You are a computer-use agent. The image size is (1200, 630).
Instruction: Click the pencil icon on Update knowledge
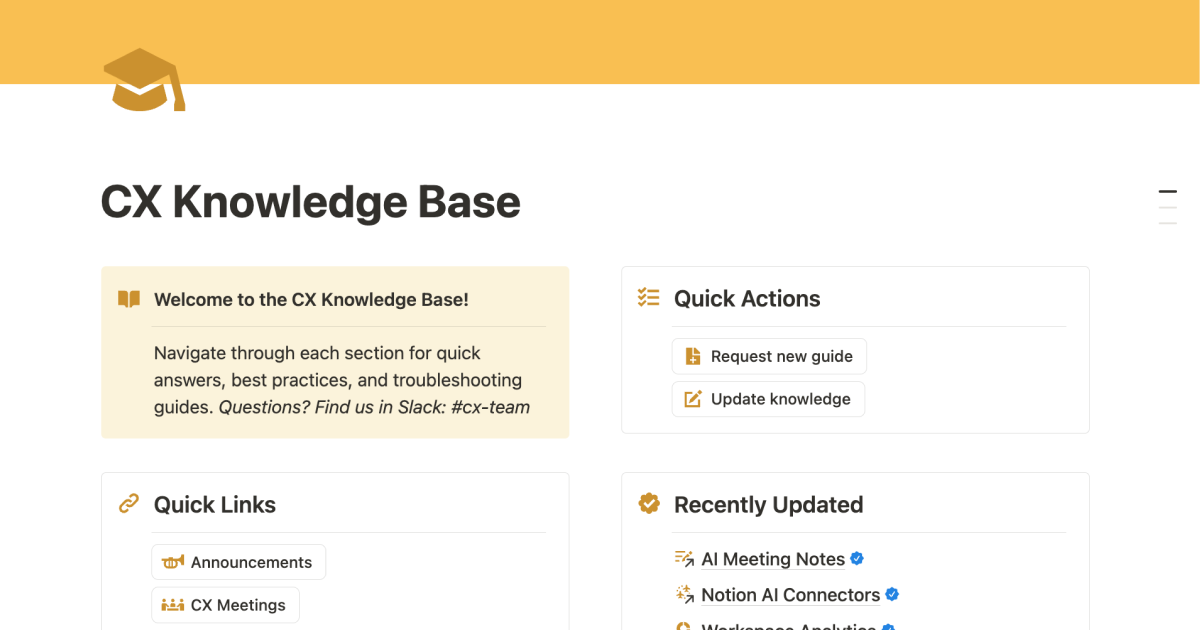tap(693, 399)
